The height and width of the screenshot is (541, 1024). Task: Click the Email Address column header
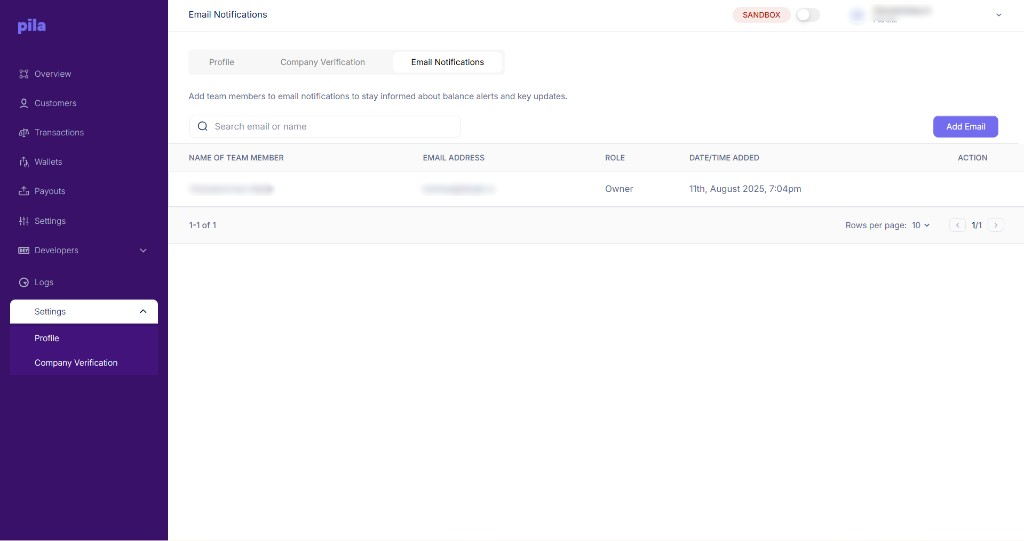point(453,157)
